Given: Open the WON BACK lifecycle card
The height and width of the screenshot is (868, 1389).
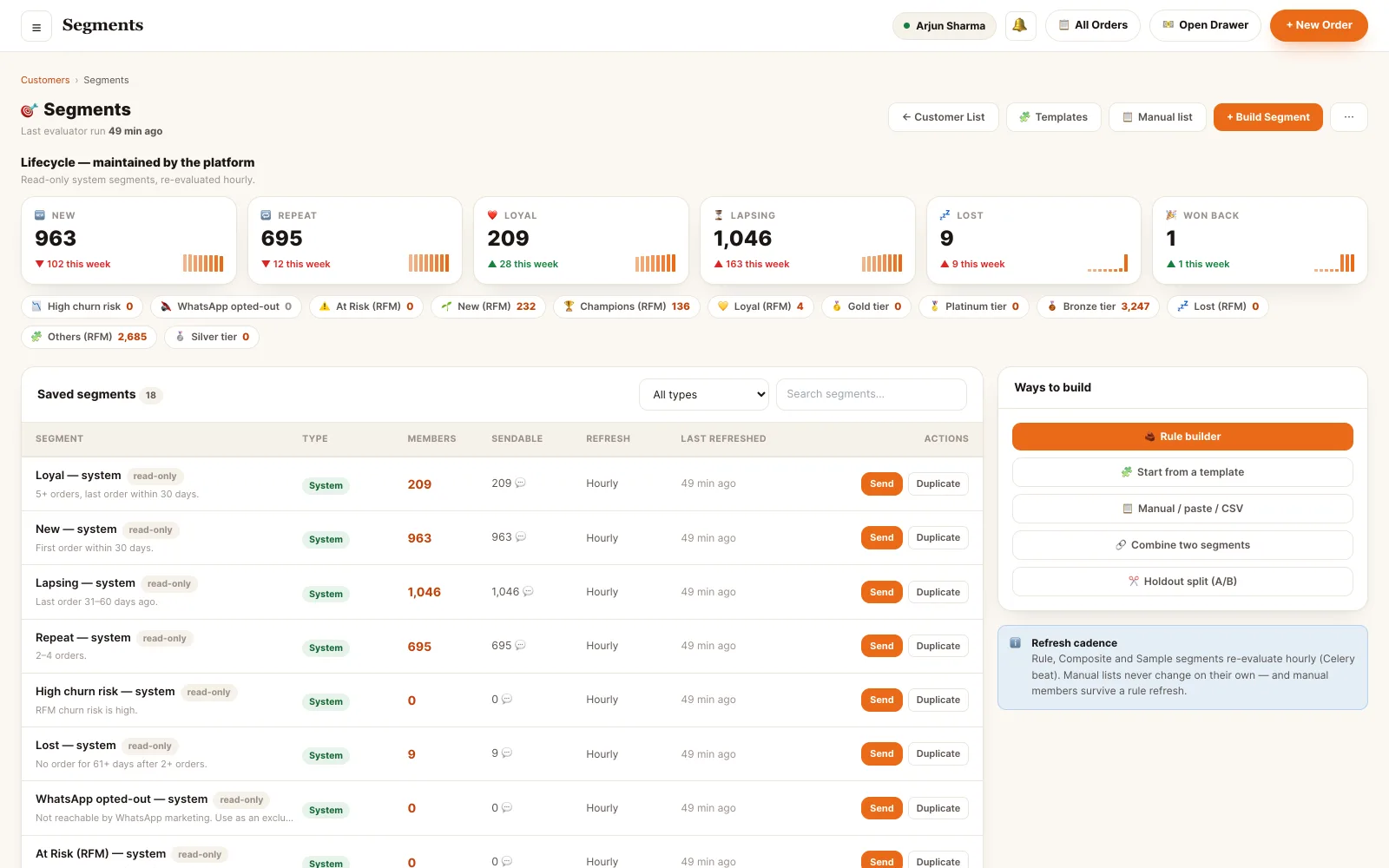Looking at the screenshot, I should point(1260,240).
